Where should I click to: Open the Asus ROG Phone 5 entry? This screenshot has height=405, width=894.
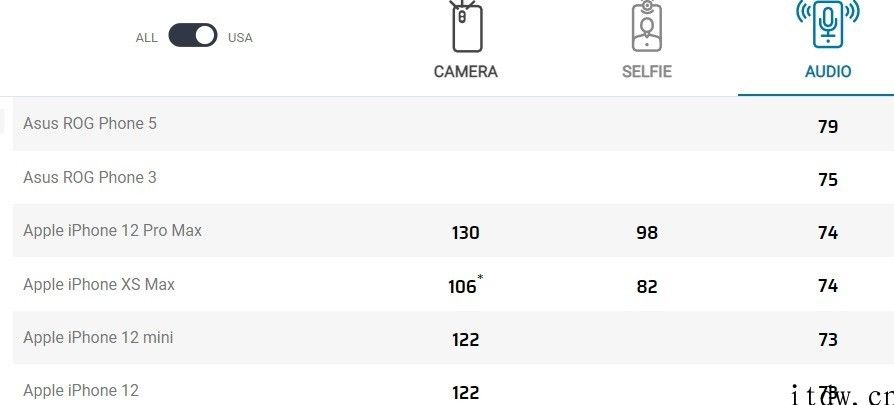90,124
